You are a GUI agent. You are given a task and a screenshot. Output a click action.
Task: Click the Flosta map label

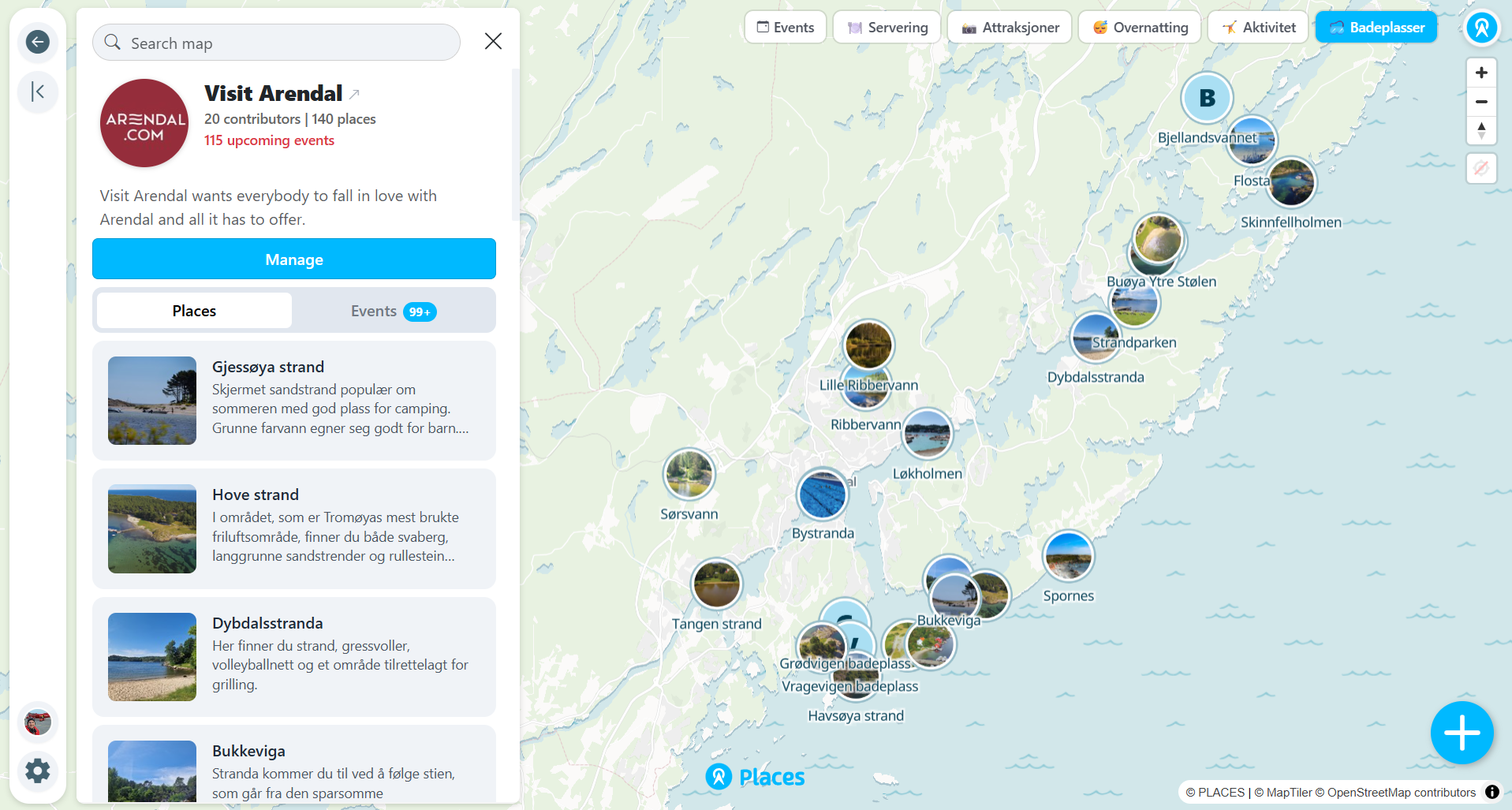coord(1252,181)
